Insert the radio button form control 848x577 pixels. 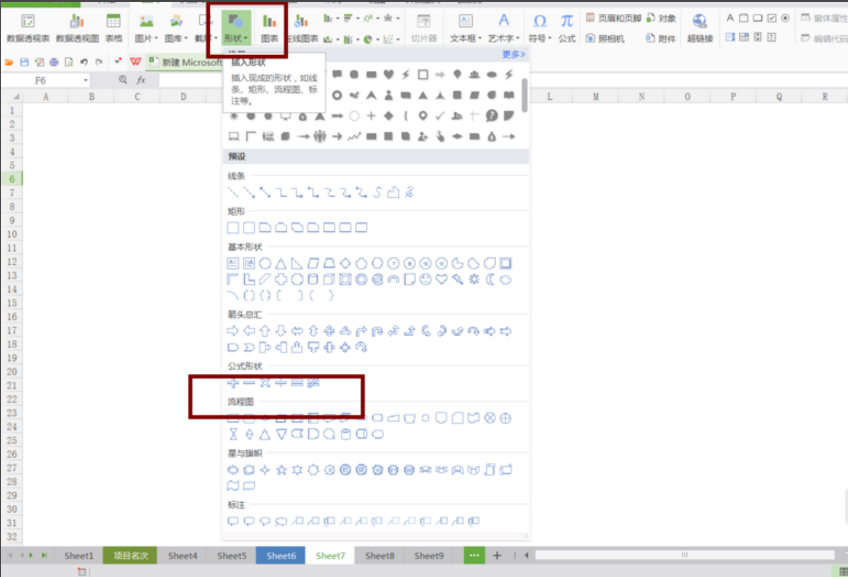tap(785, 18)
